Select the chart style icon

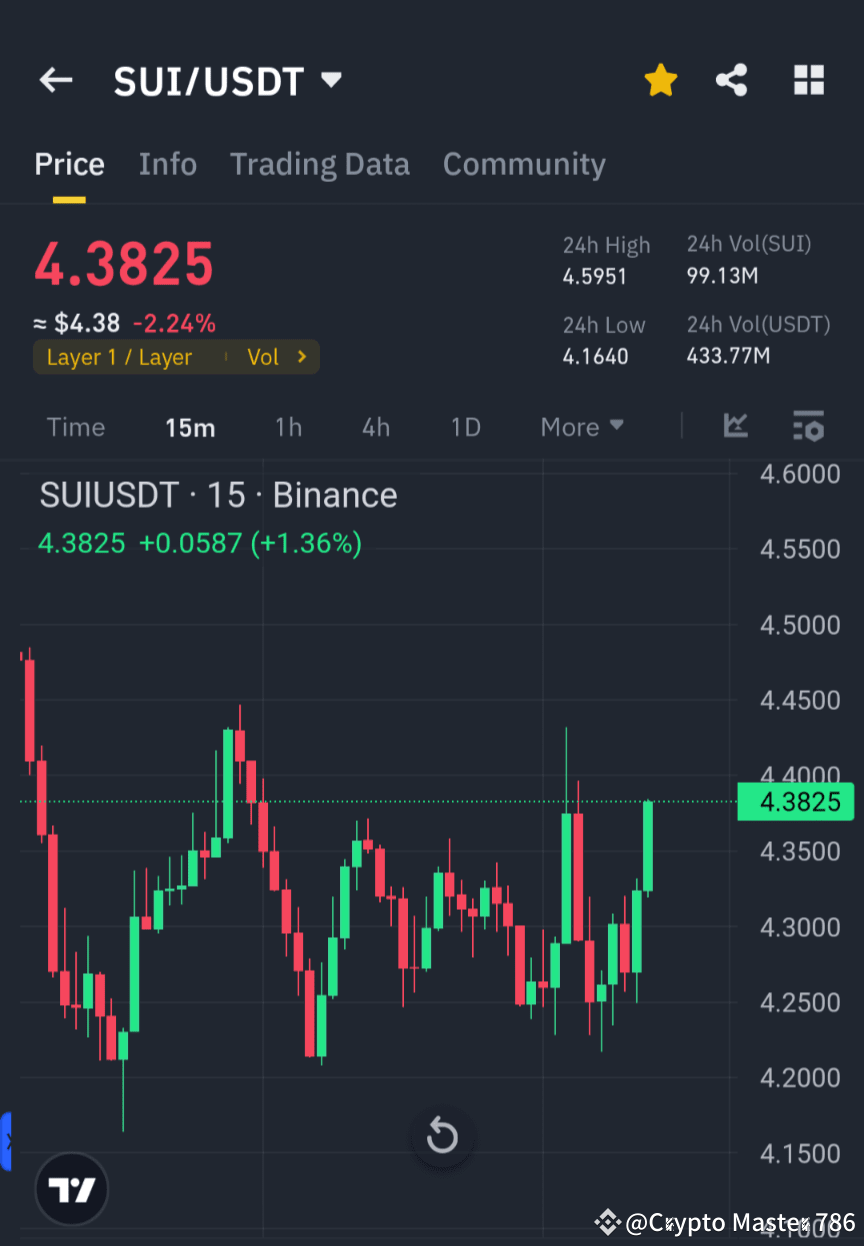pos(736,426)
